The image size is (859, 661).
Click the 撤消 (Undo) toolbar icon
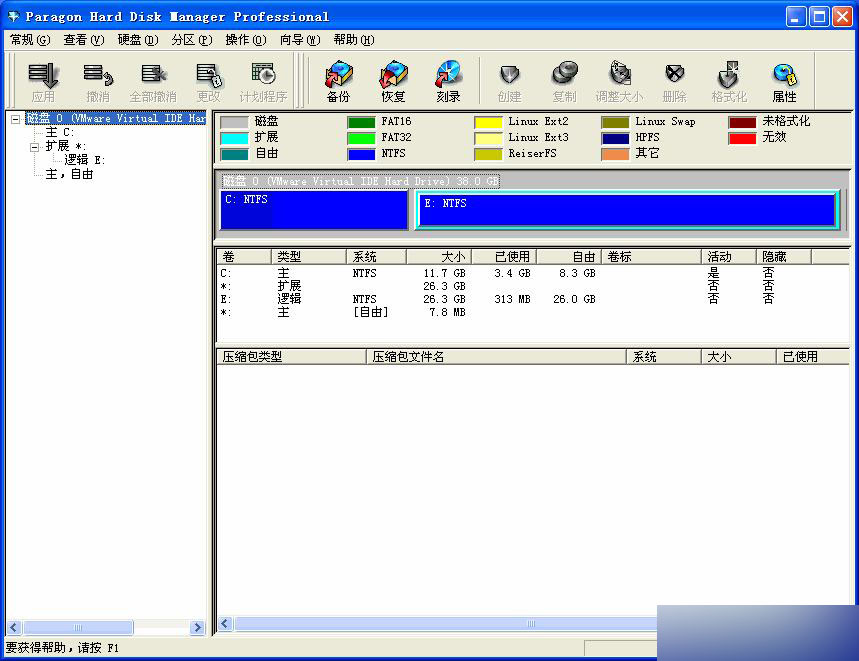(98, 82)
